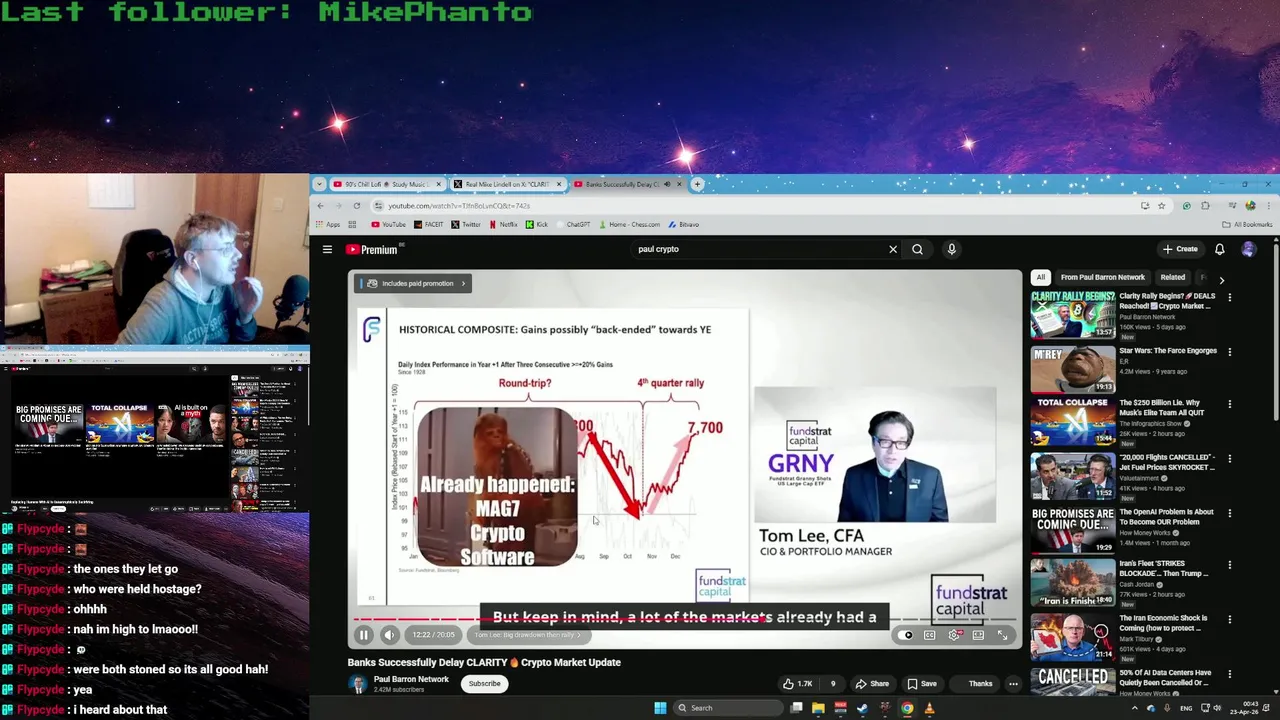Pause the YouTube video
The width and height of the screenshot is (1280, 720).
click(364, 635)
